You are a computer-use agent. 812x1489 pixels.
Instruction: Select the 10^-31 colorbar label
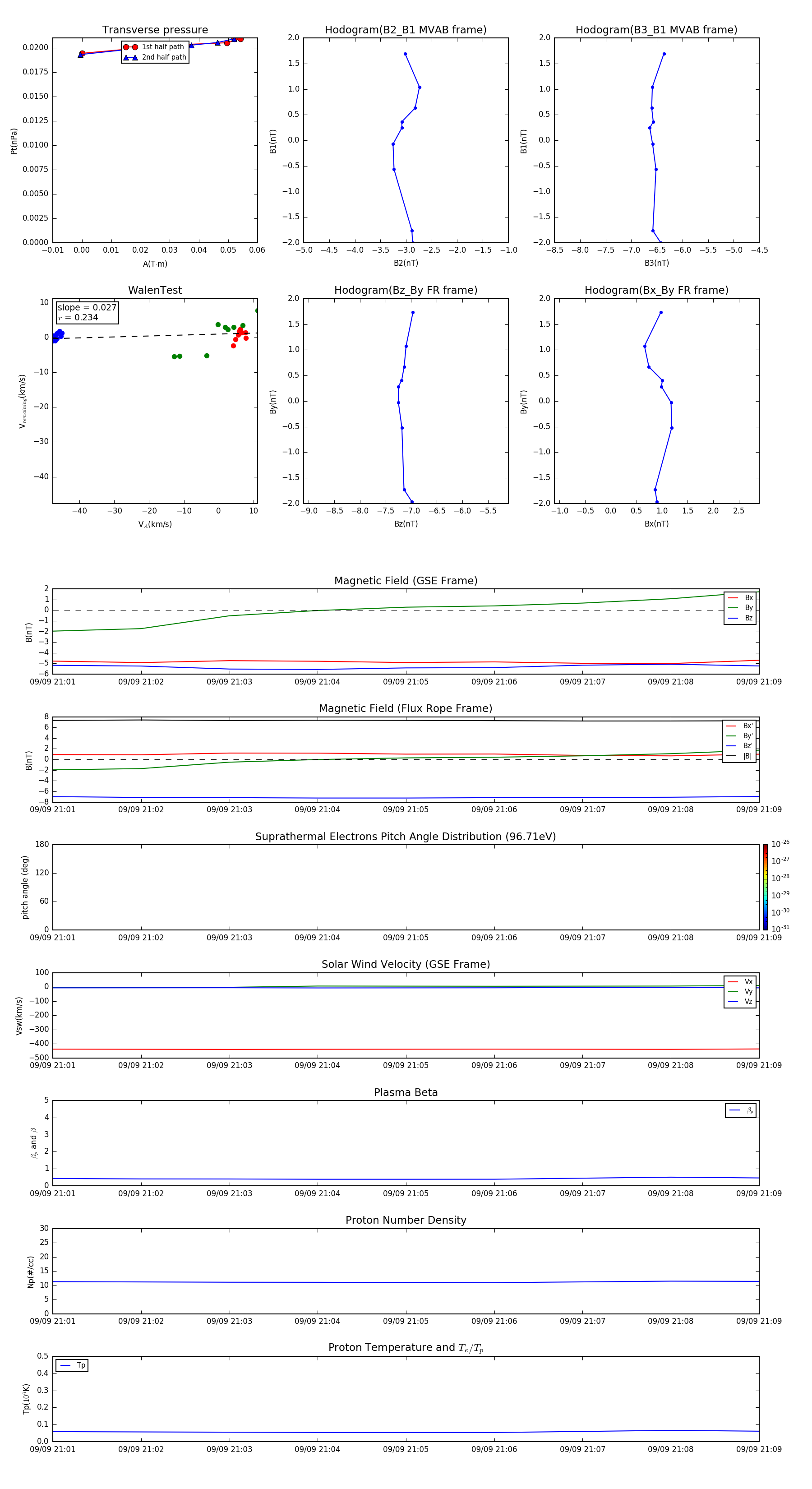point(780,929)
